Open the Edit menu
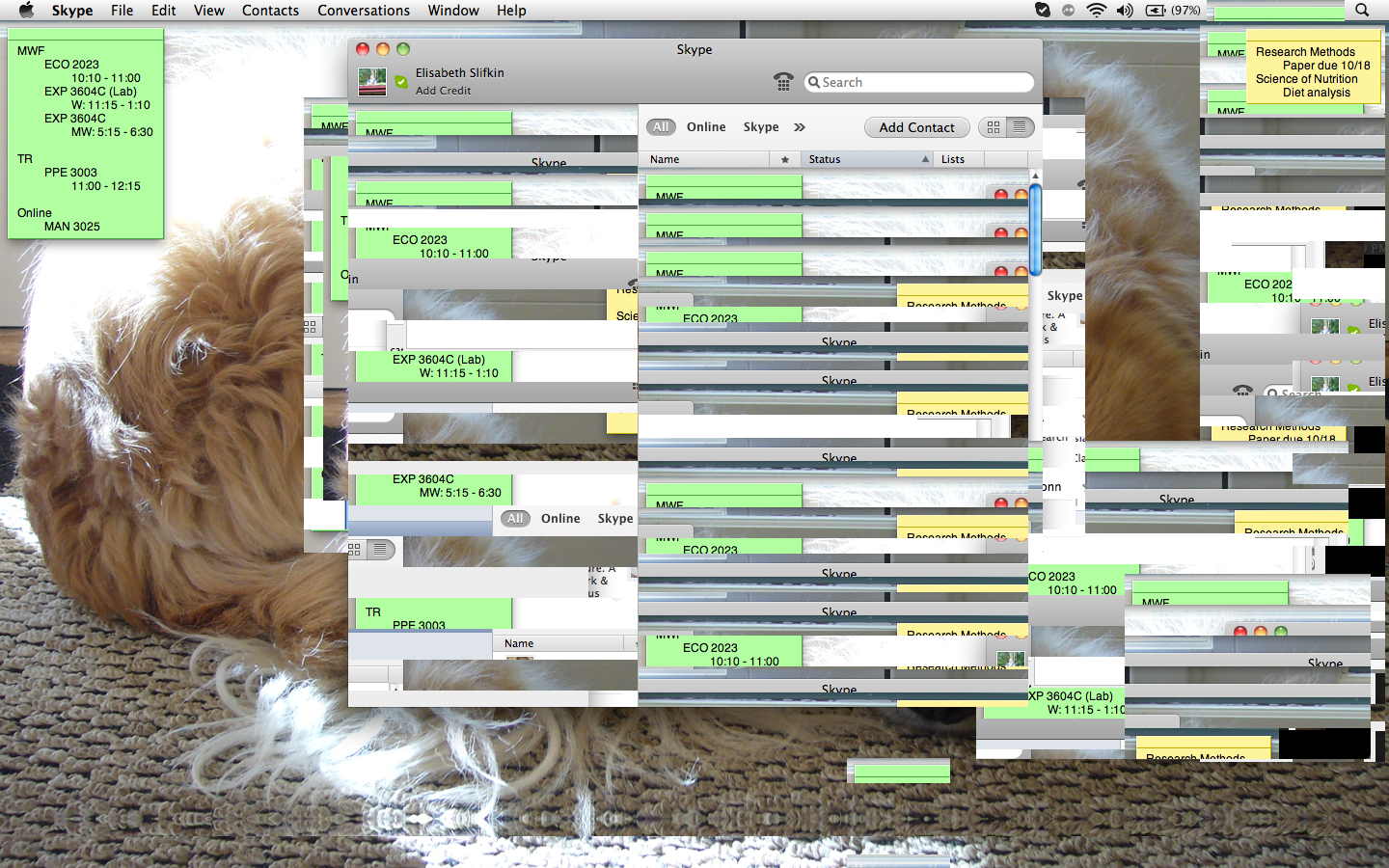 [x=164, y=11]
